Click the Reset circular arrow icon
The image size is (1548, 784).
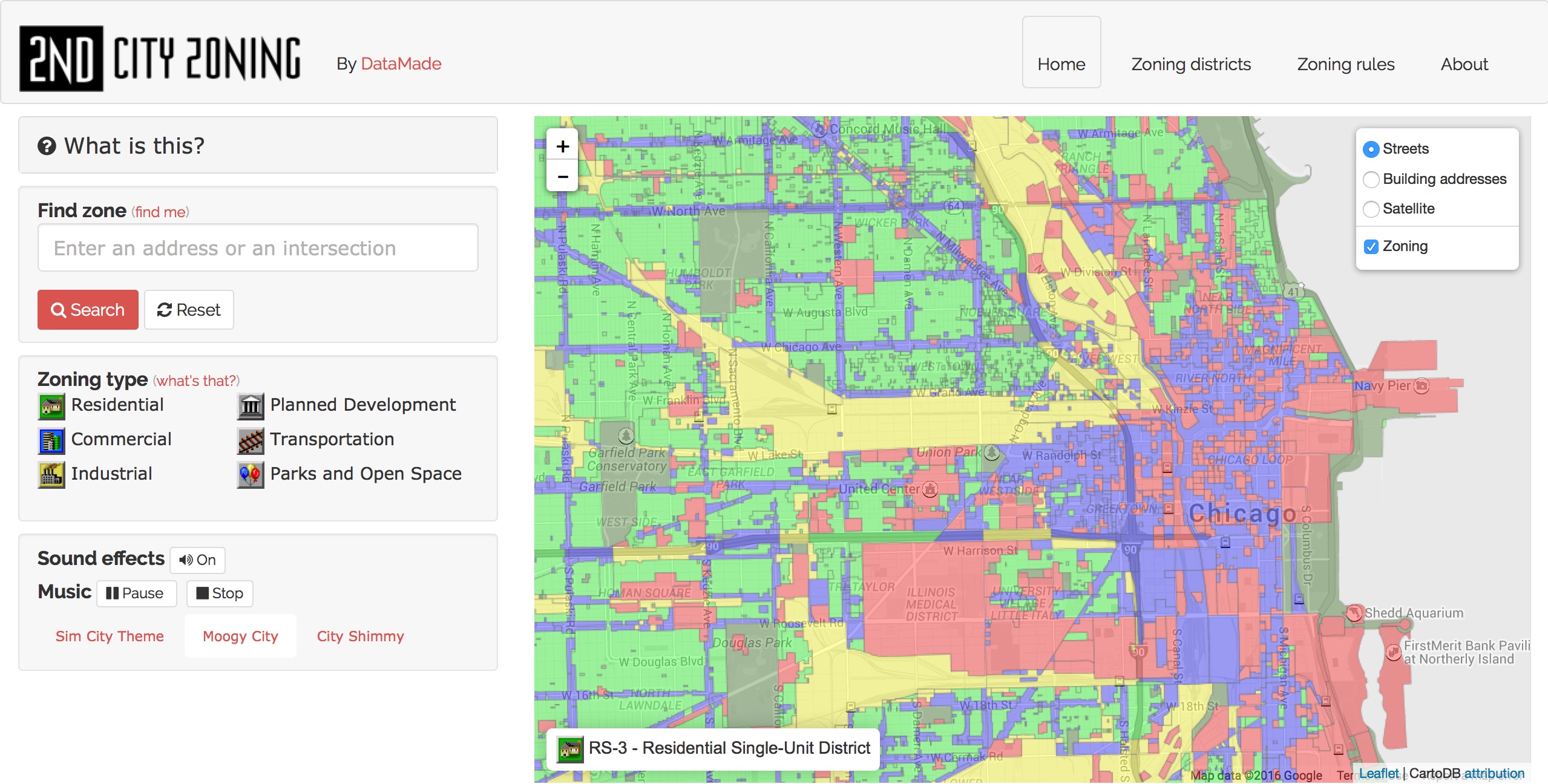[x=163, y=309]
